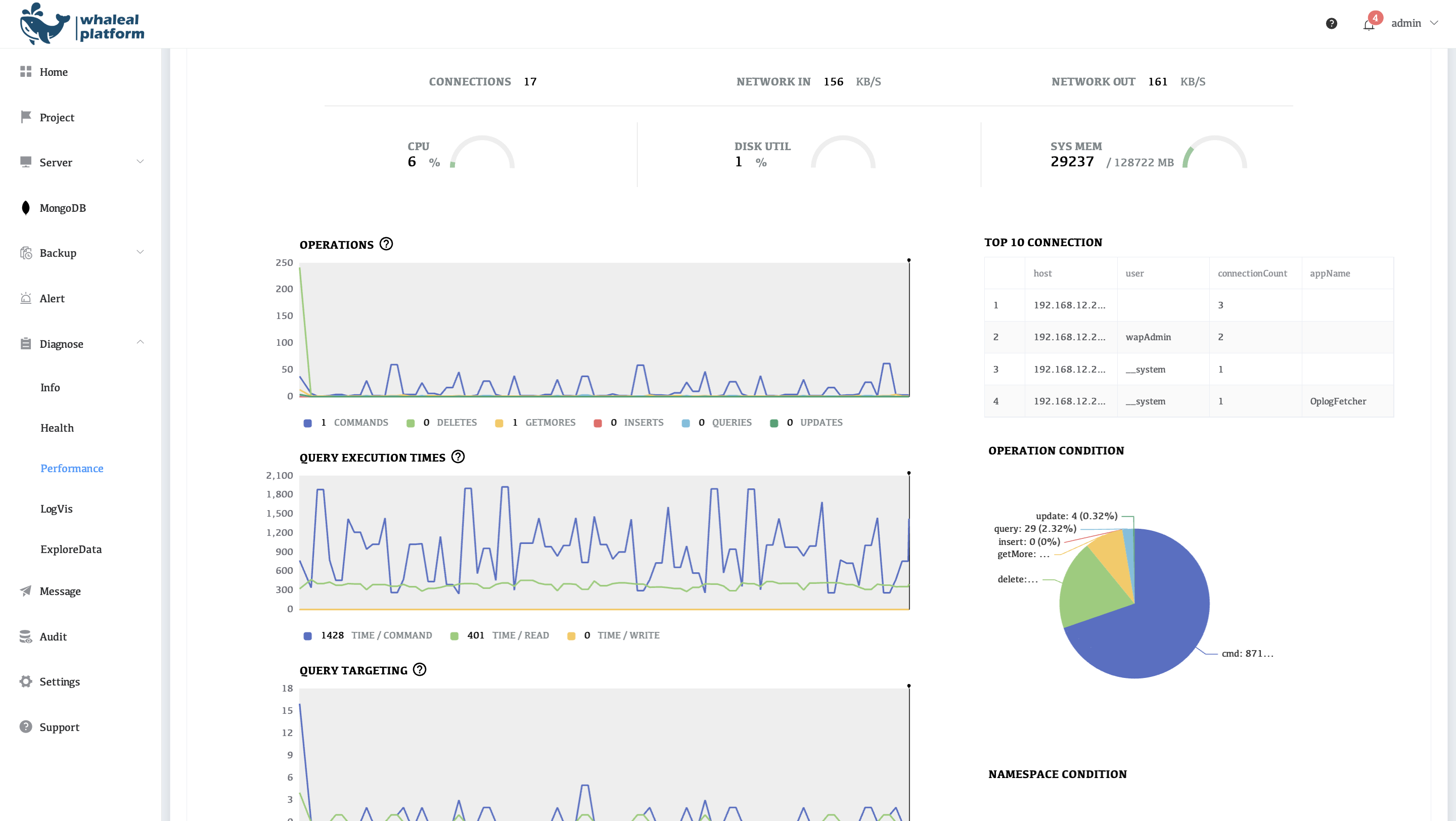Open the admin user dropdown
The image size is (1456, 821).
pos(1415,23)
